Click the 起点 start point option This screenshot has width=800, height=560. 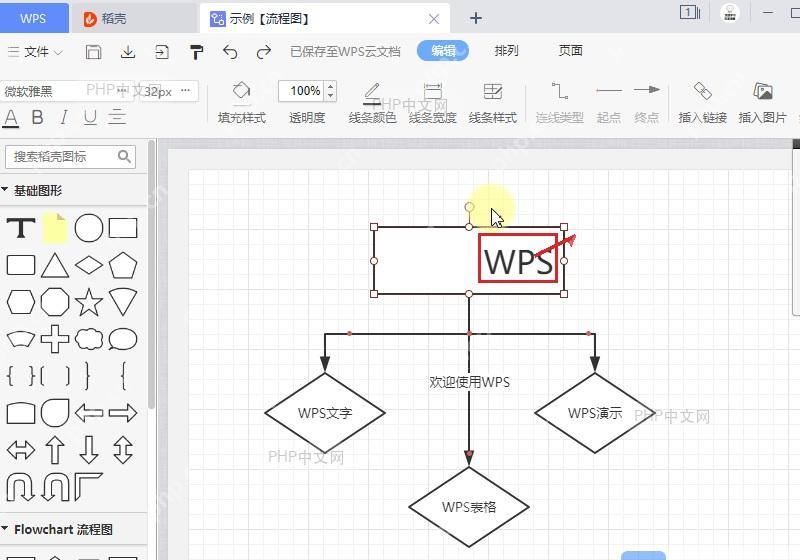point(609,103)
